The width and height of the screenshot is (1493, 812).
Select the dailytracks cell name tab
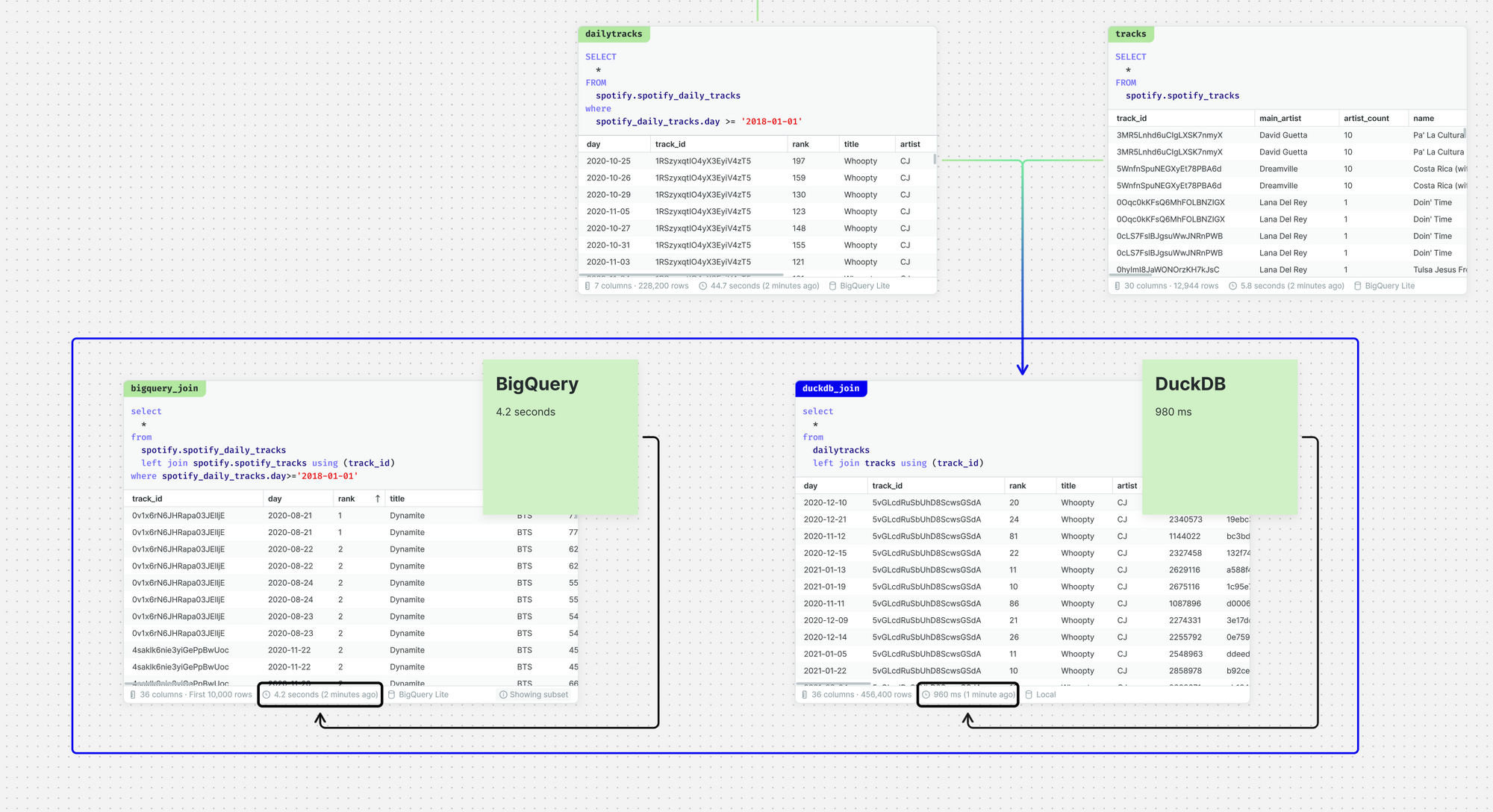614,34
